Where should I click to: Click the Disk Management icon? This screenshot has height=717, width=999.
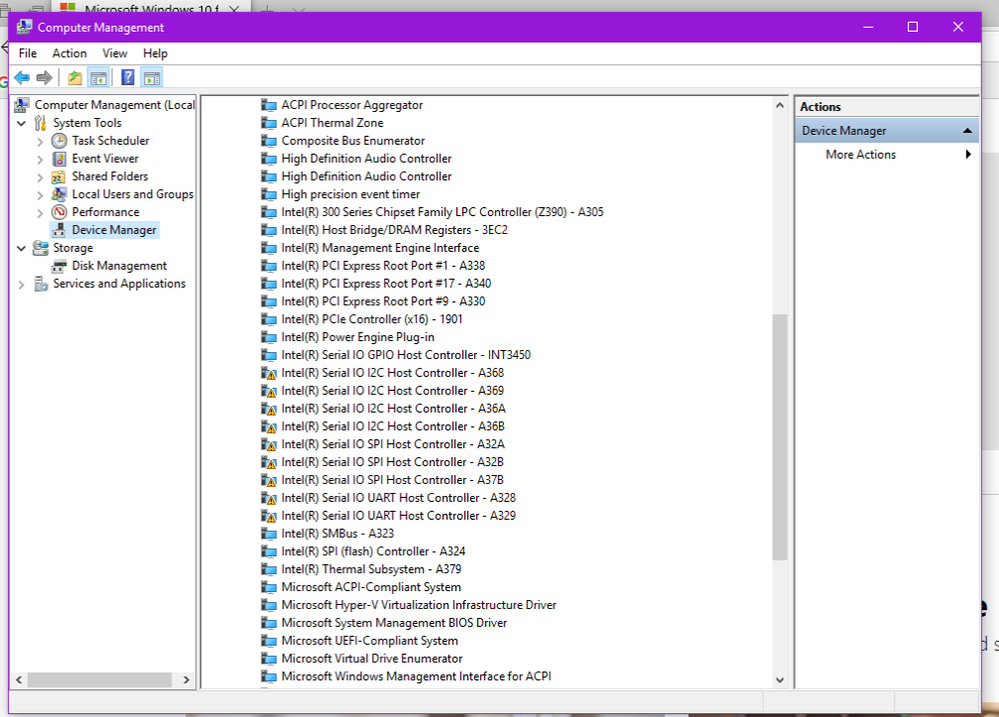pyautogui.click(x=59, y=266)
